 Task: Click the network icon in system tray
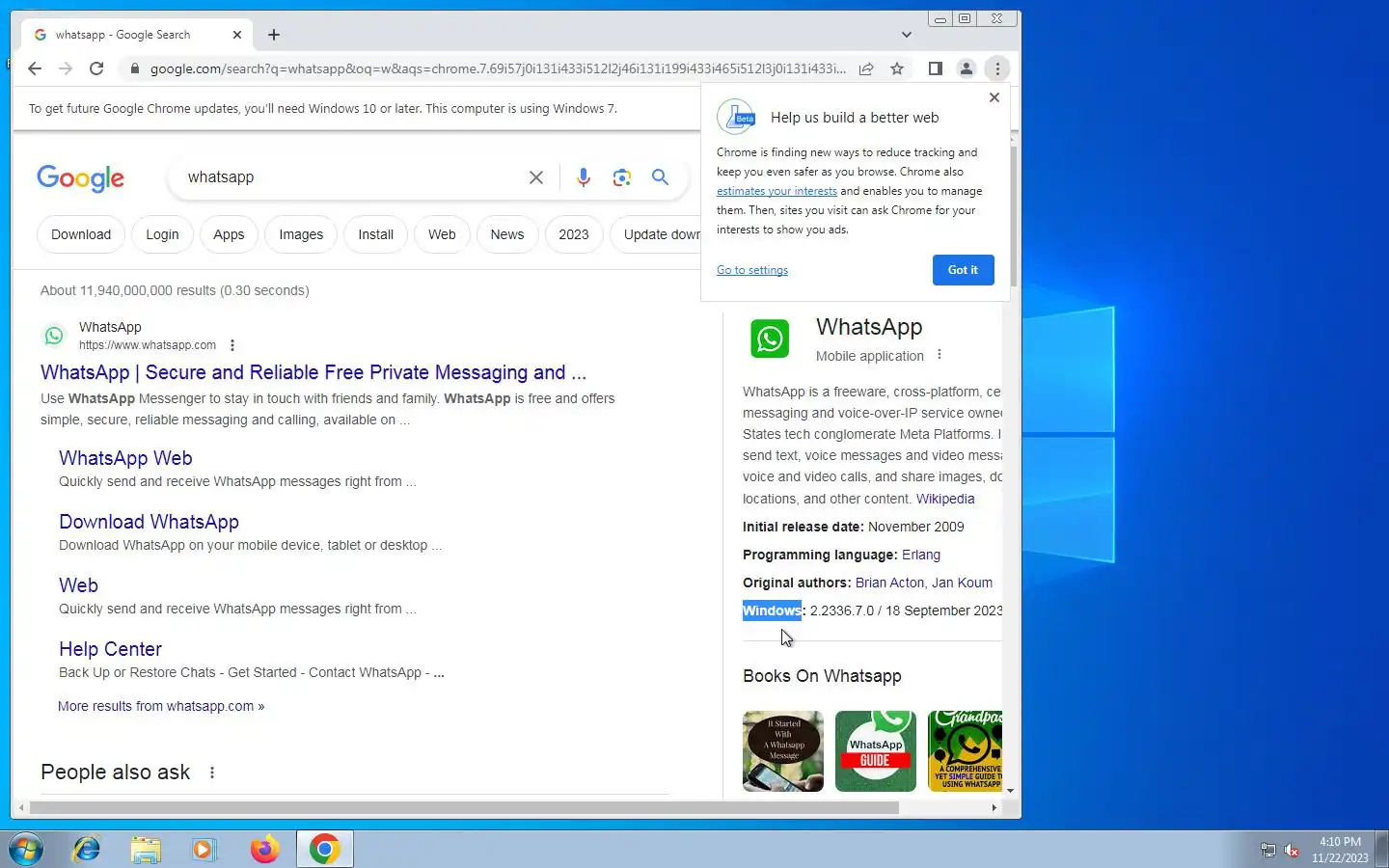(1268, 851)
